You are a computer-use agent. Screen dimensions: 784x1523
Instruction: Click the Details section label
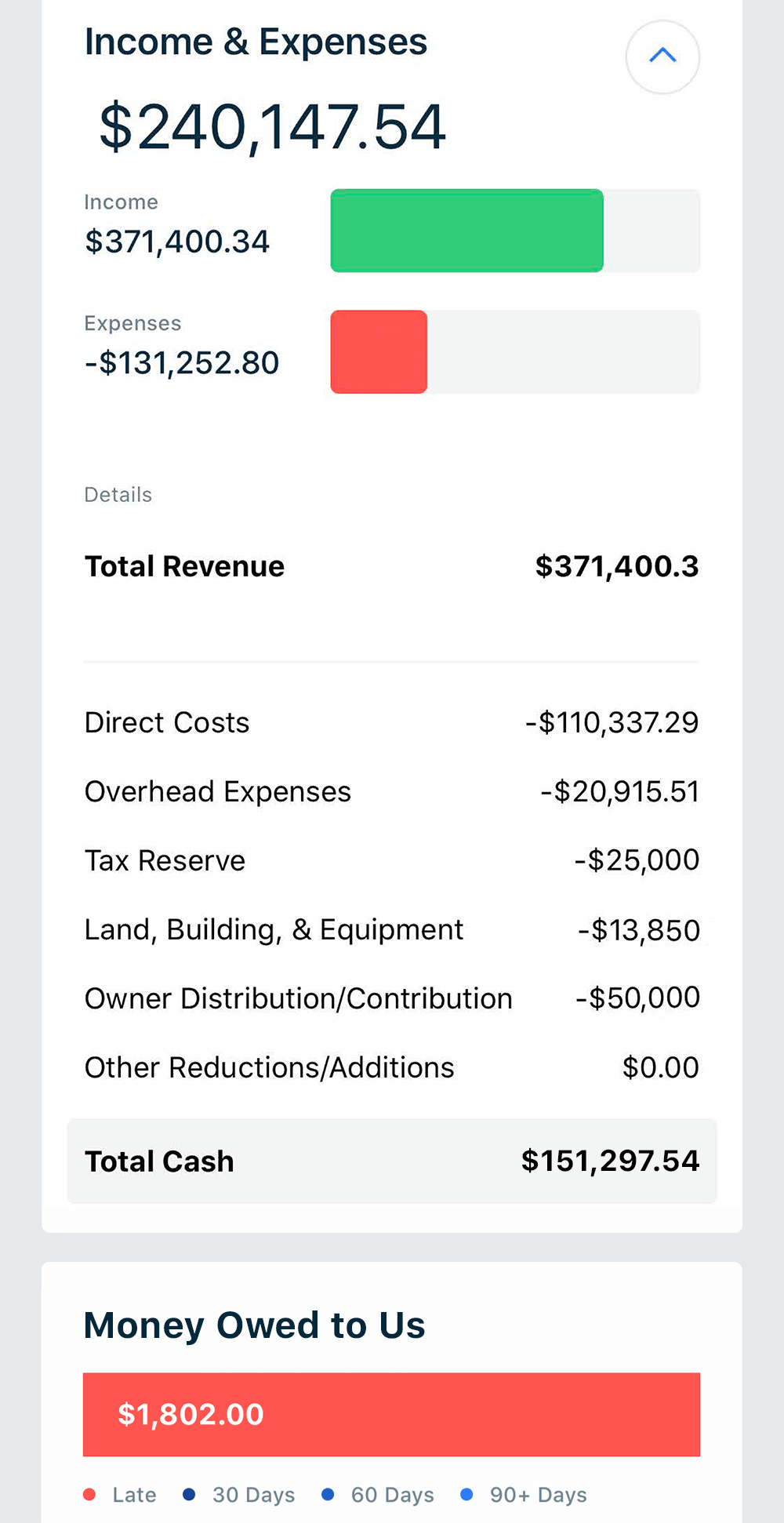pos(118,495)
